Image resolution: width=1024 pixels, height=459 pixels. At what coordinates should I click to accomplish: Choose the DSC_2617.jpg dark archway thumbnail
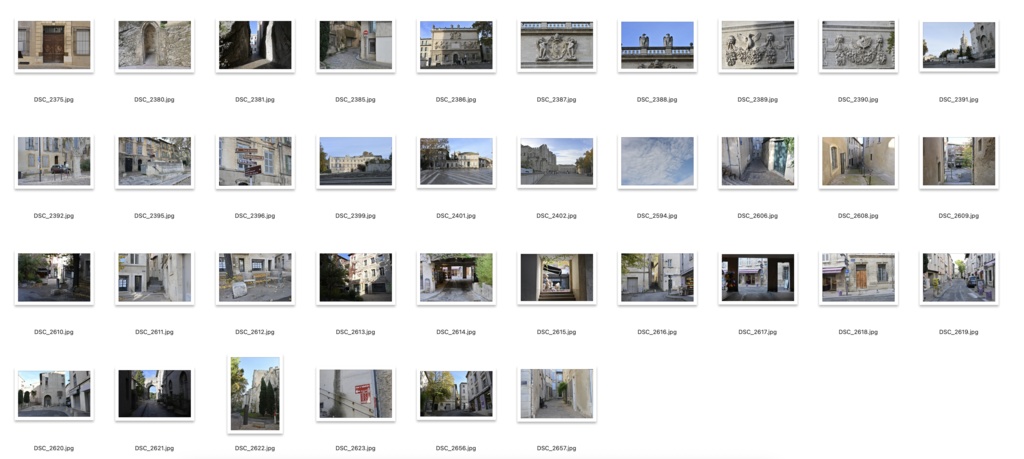pyautogui.click(x=758, y=277)
